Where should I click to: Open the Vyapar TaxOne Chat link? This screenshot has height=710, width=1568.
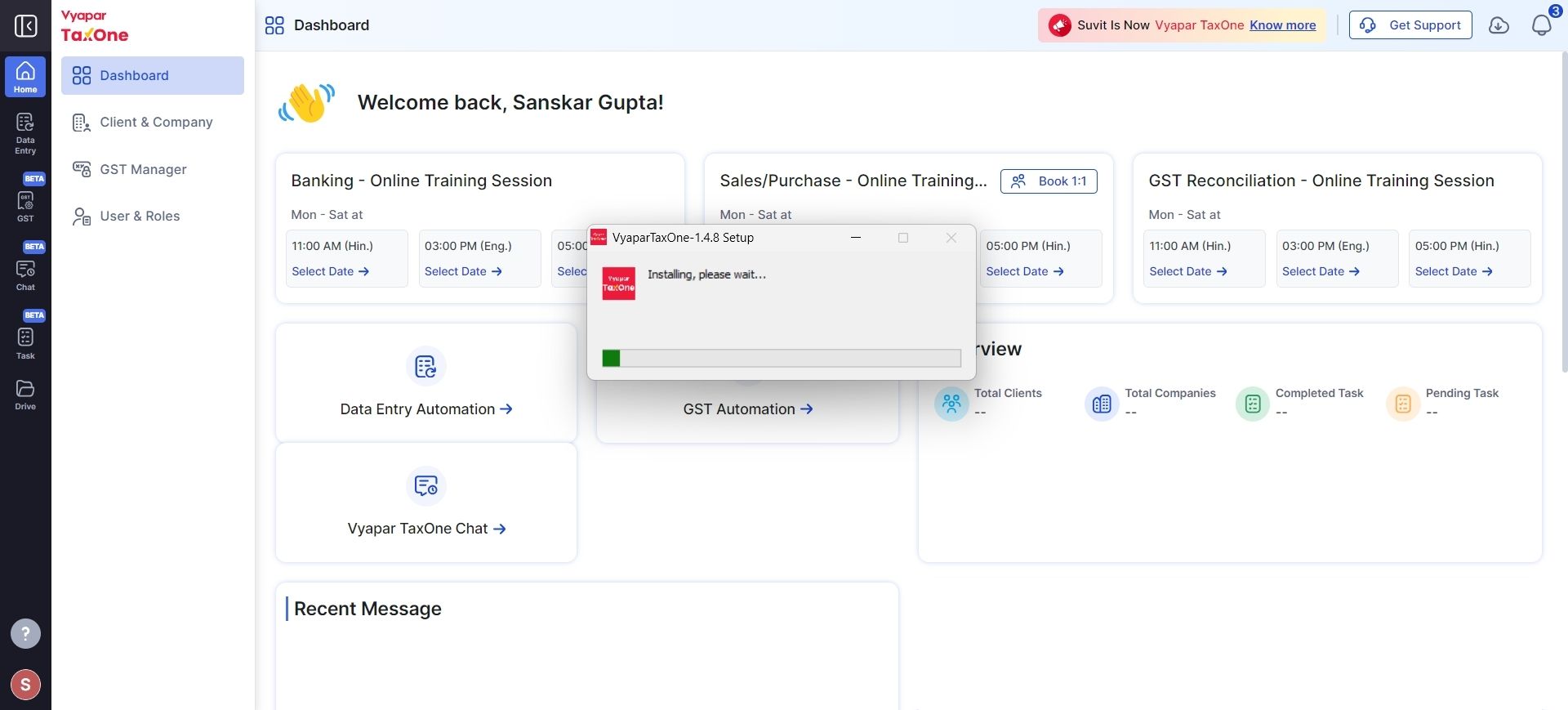pyautogui.click(x=426, y=529)
